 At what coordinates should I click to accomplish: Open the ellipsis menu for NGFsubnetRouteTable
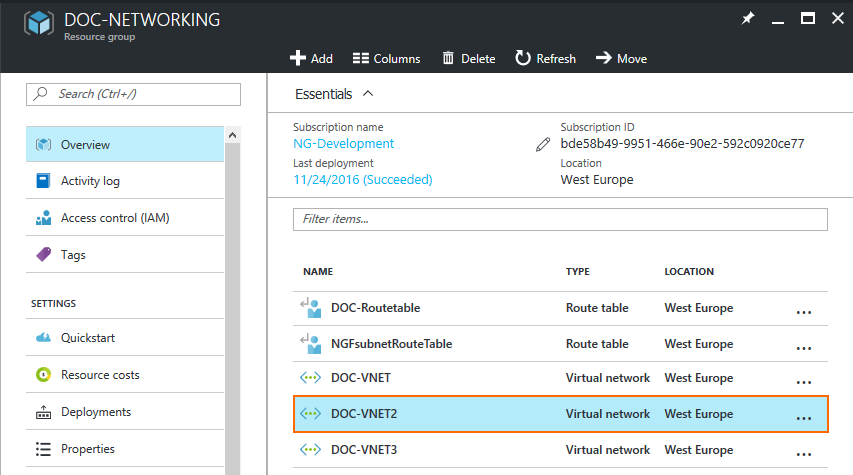[x=804, y=348]
